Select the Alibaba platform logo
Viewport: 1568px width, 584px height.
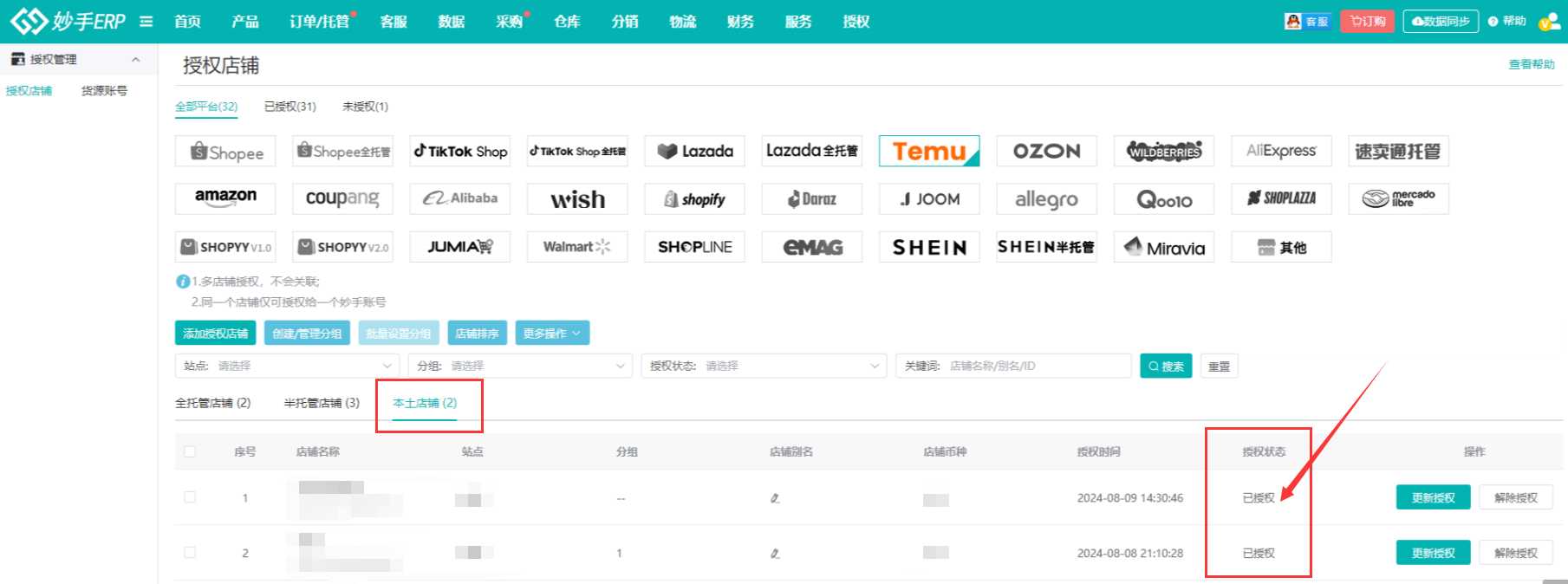point(460,199)
